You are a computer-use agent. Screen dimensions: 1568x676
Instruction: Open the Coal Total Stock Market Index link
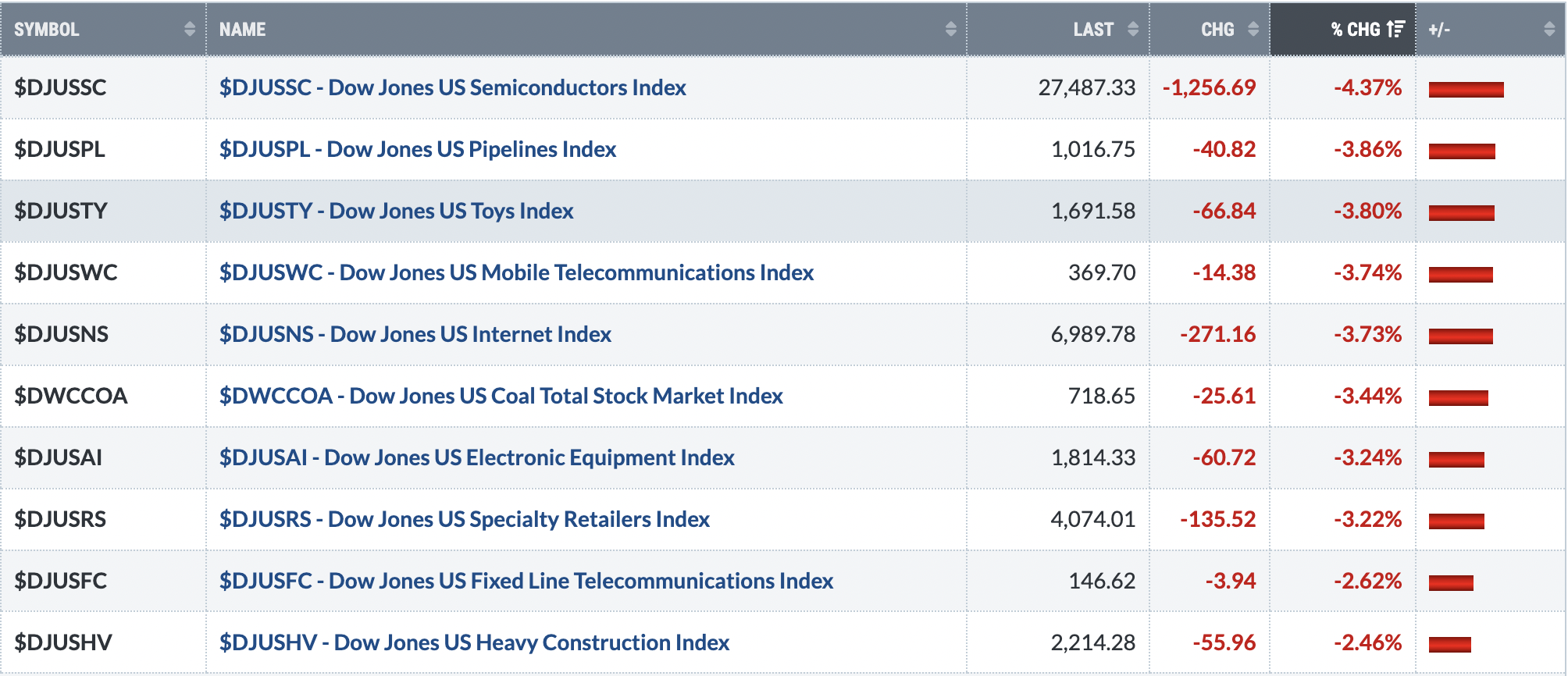point(501,396)
